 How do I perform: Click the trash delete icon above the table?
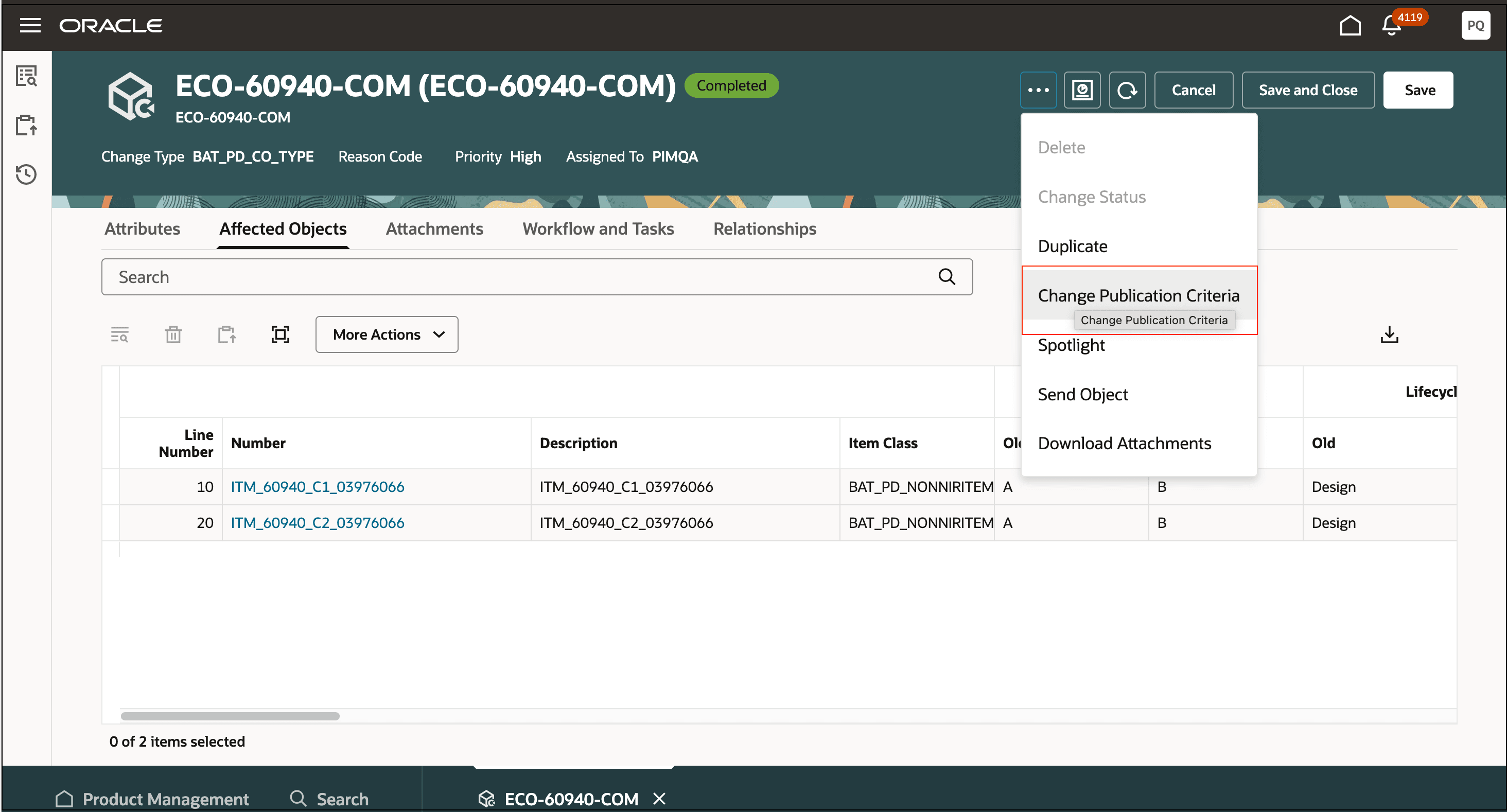(x=172, y=334)
